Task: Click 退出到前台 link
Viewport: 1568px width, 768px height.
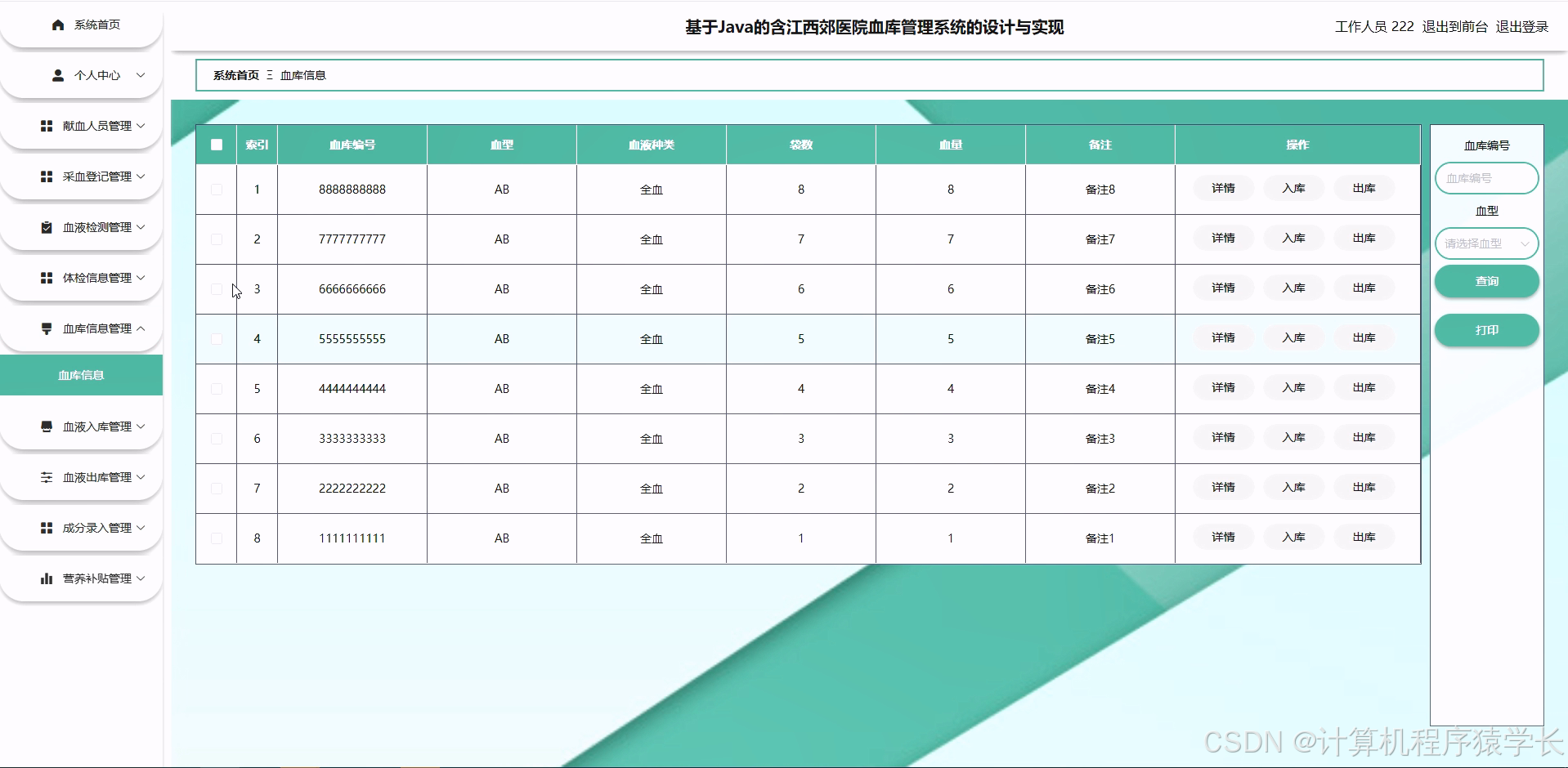Action: coord(1454,27)
